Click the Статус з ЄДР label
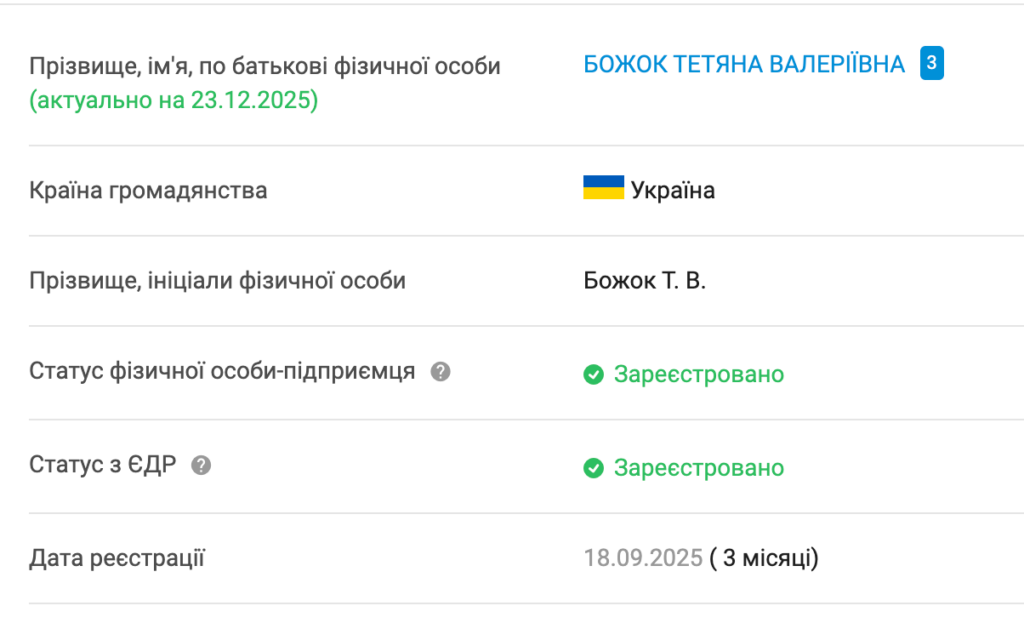 pos(103,465)
